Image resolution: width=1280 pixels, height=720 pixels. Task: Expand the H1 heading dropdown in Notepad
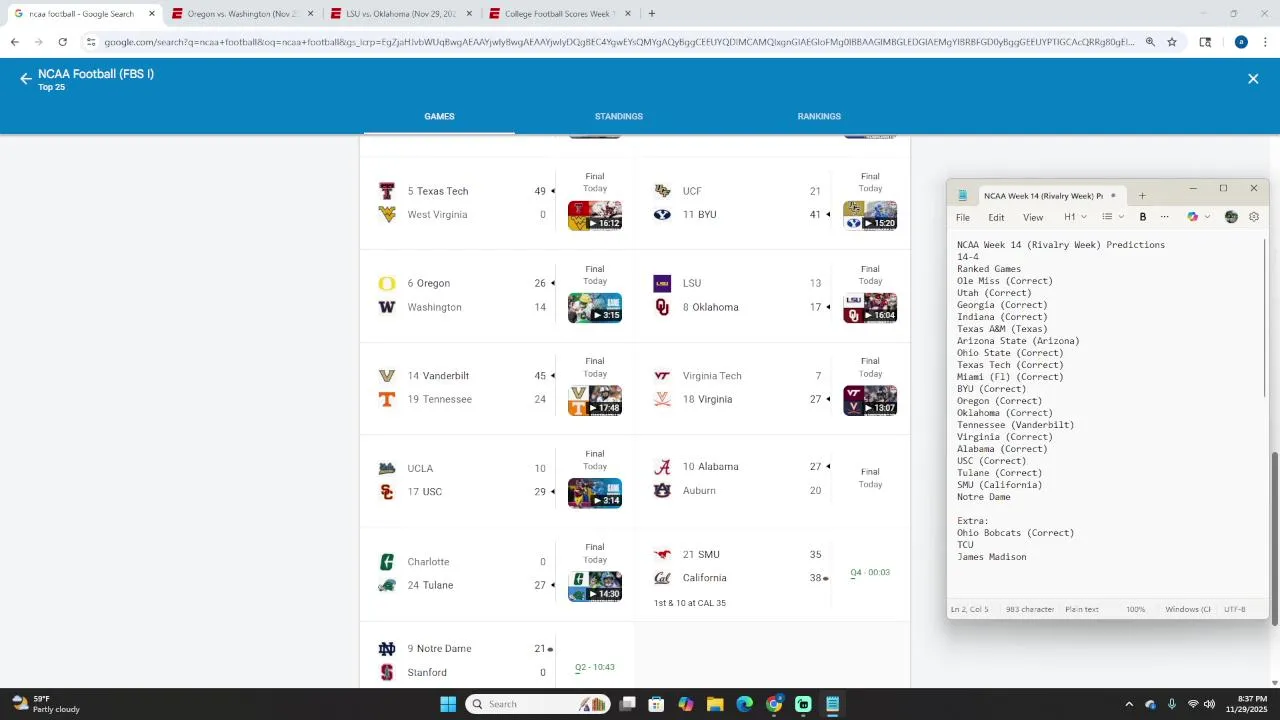tap(1075, 217)
